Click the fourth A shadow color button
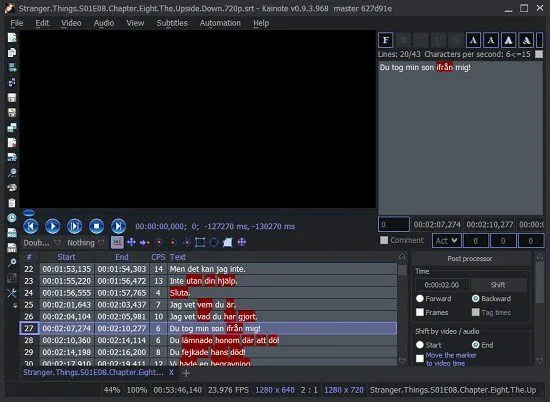Viewport: 550px width, 402px height. [526, 40]
